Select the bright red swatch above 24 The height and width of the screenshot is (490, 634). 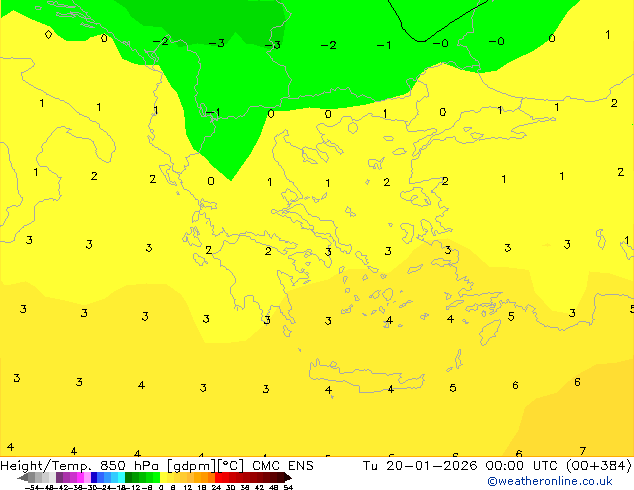218,477
